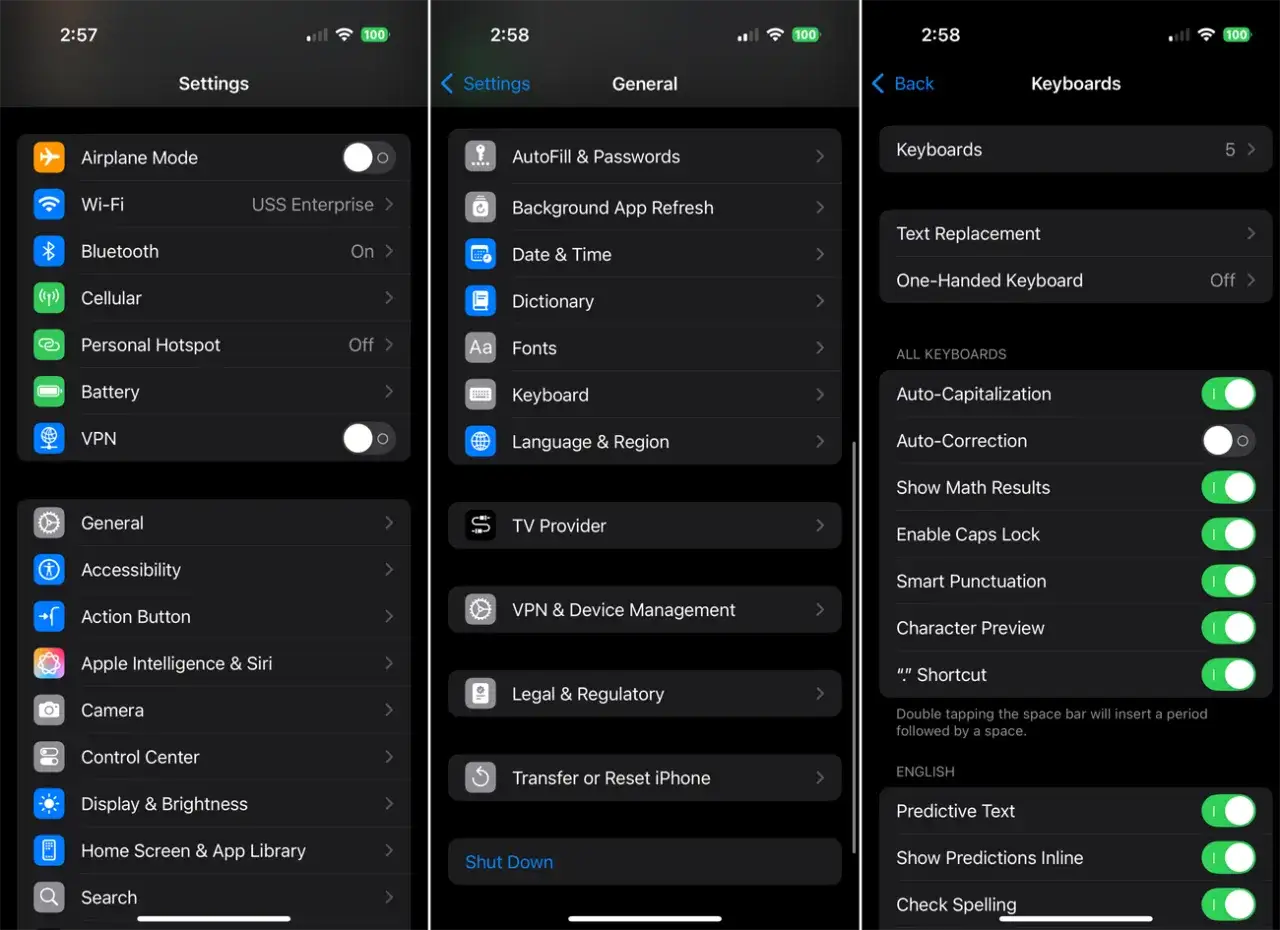Viewport: 1280px width, 930px height.
Task: Tap the Display & Brightness sun icon
Action: [49, 804]
